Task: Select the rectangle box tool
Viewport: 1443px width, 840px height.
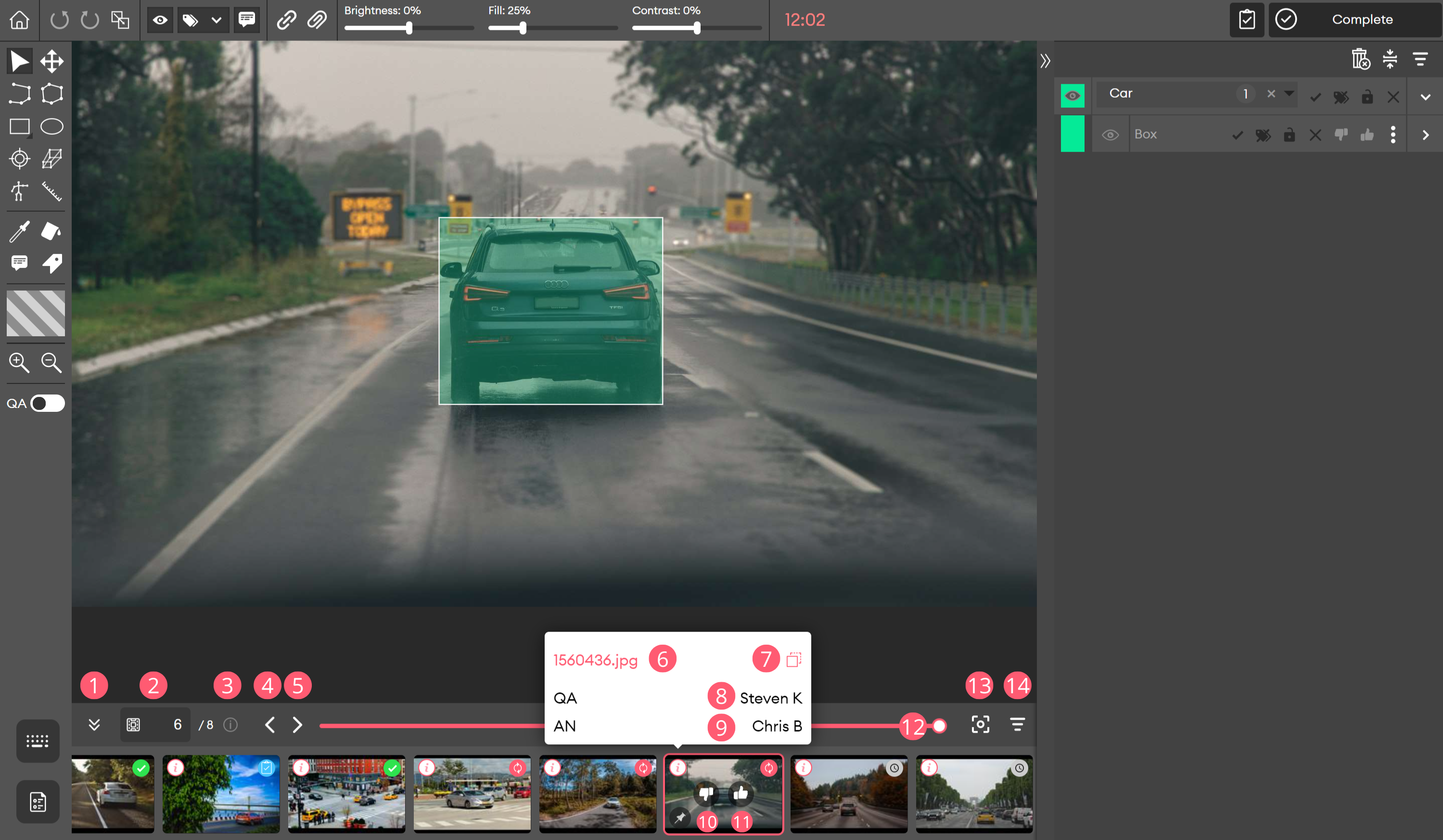Action: [x=19, y=127]
